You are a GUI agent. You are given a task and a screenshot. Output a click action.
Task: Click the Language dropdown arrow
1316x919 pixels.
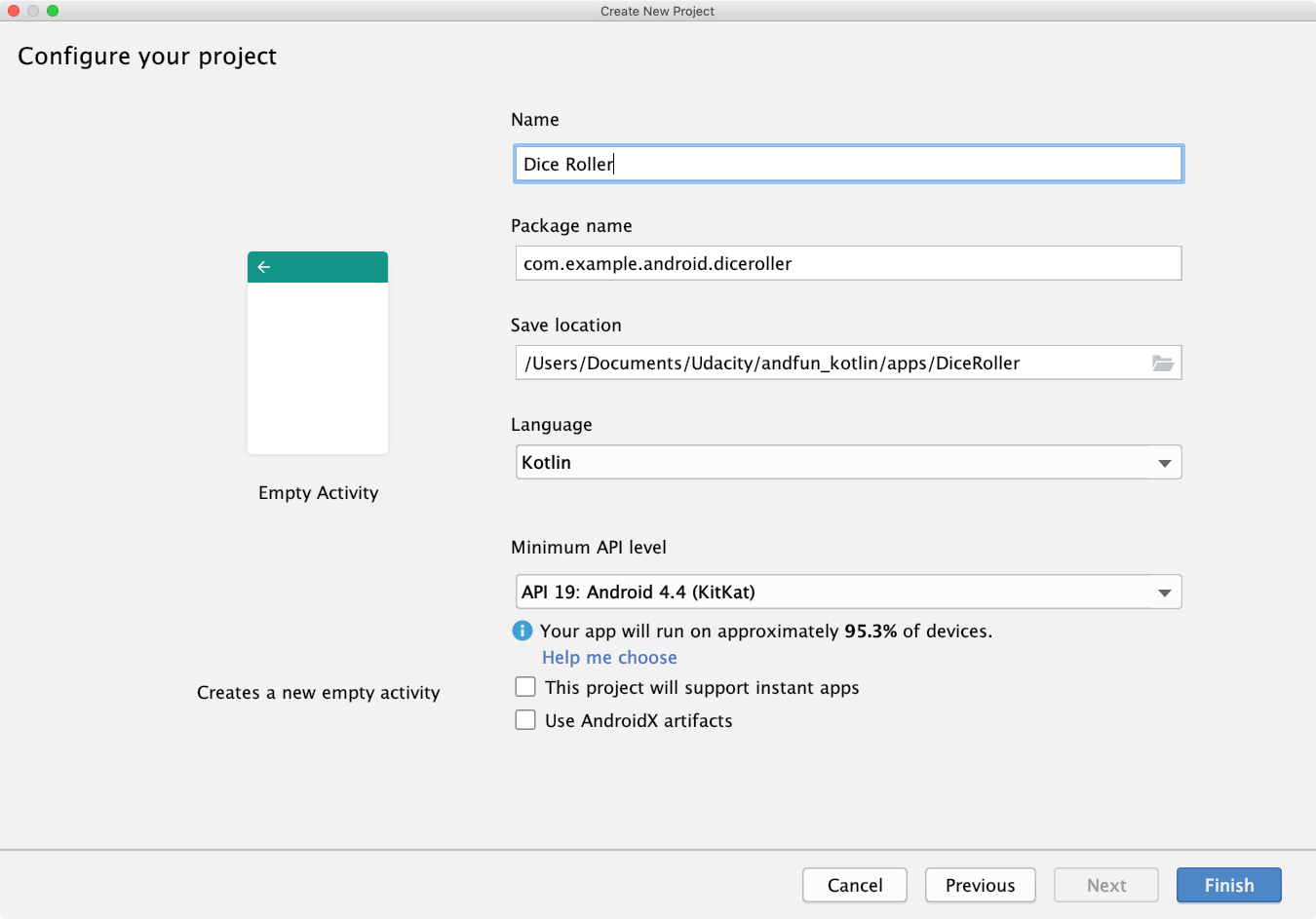coord(1164,462)
